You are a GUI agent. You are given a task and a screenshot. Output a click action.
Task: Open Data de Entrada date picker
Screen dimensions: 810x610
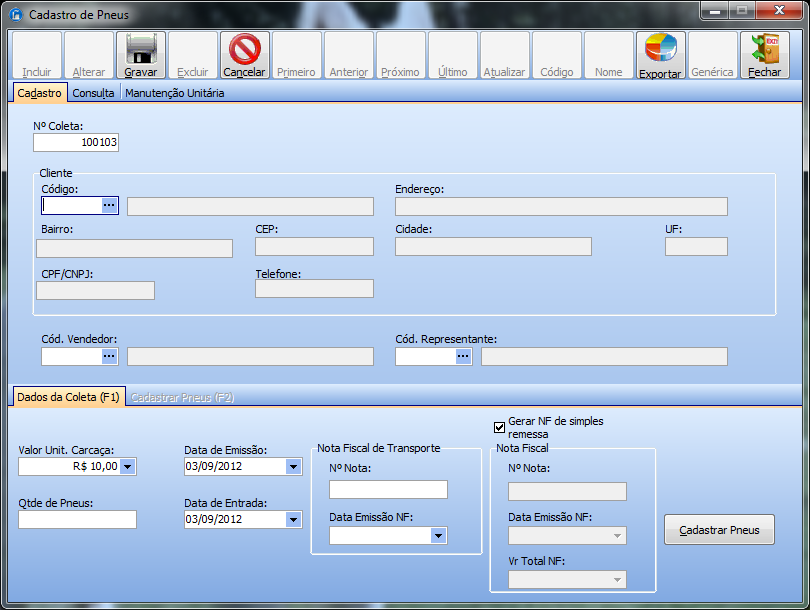click(x=293, y=519)
